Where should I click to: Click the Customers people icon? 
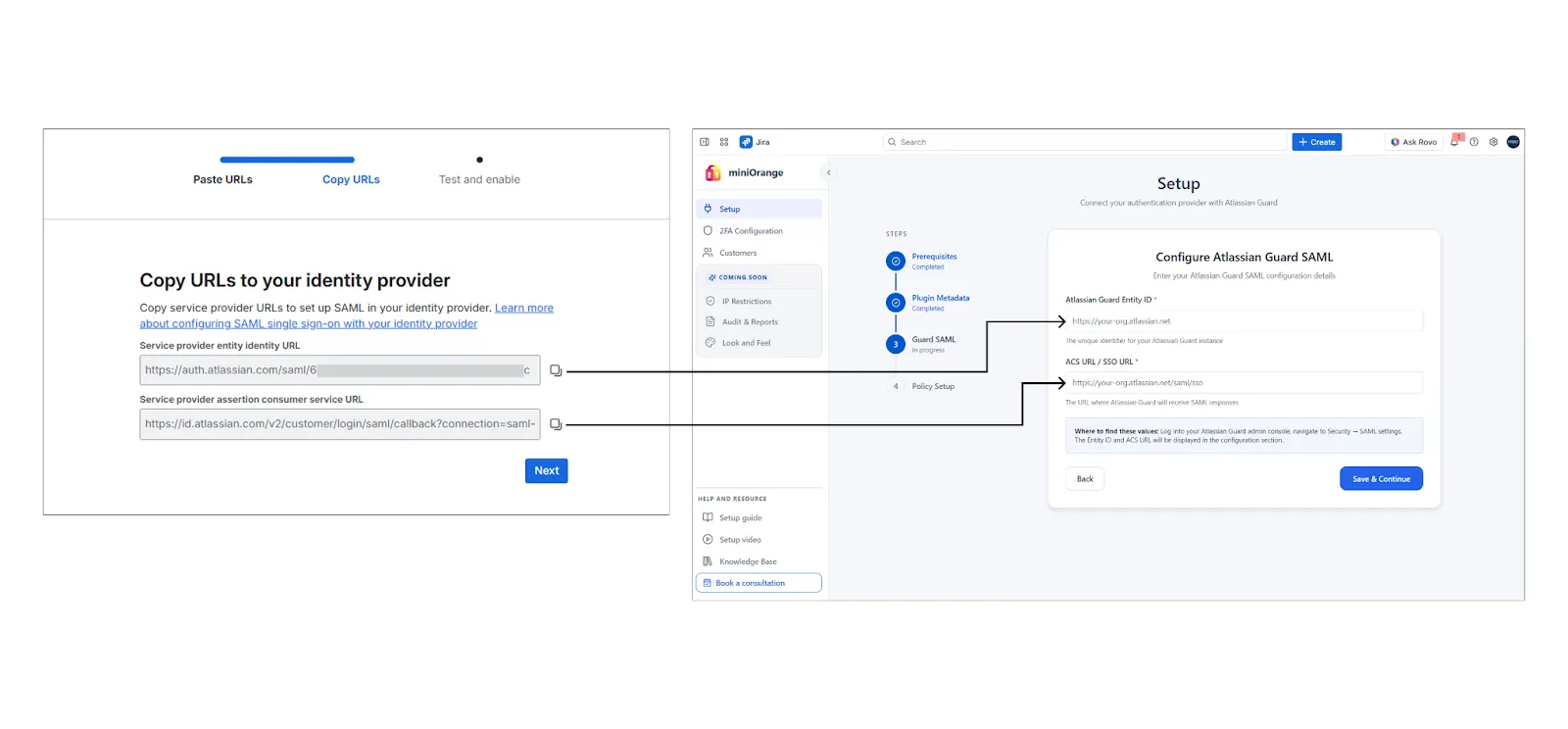pos(708,253)
